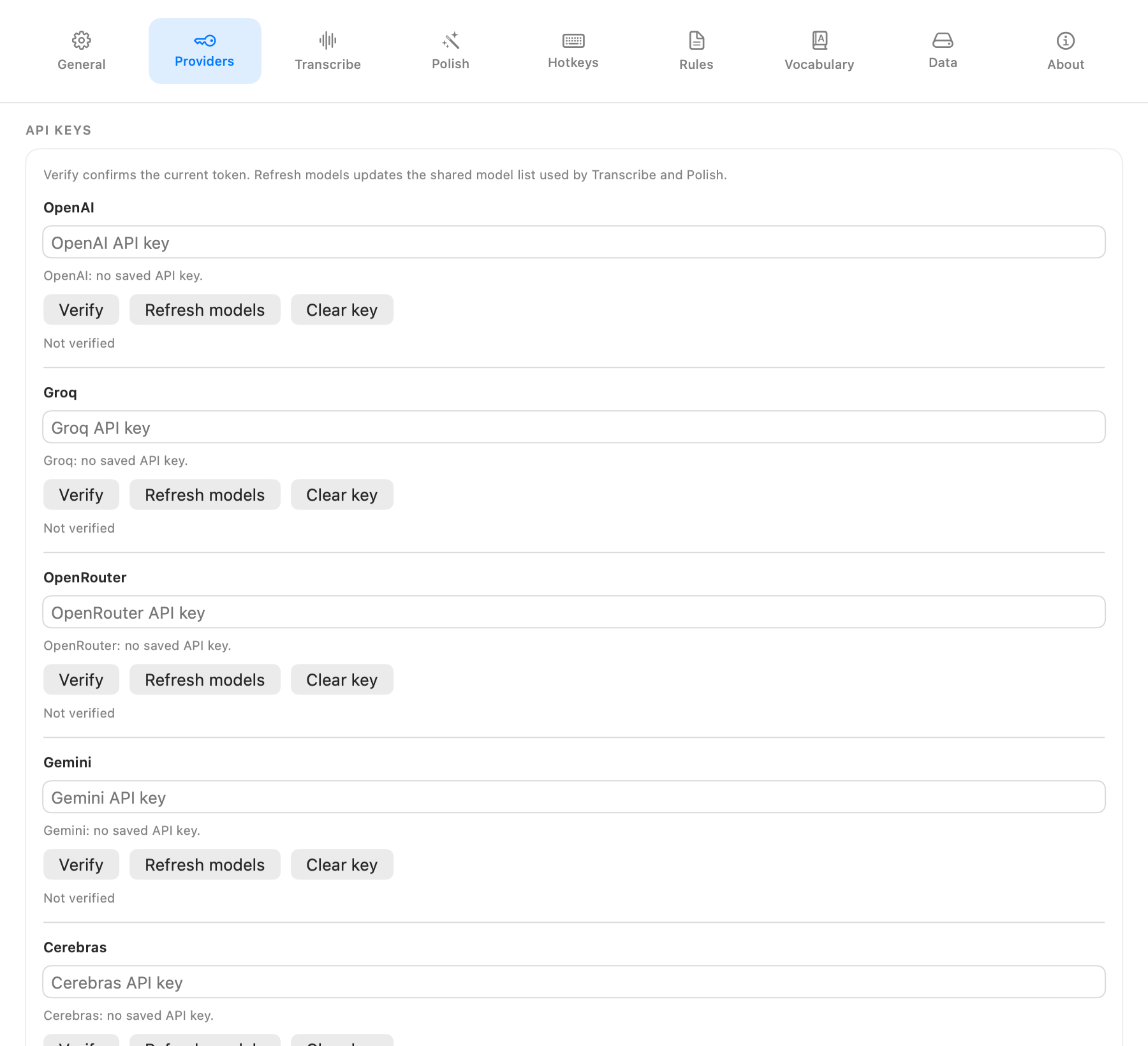Open Rules document icon

[x=696, y=41]
